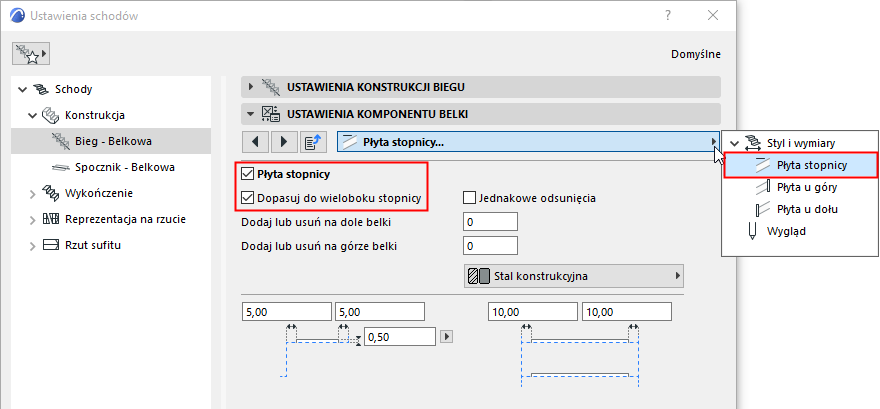880x409 pixels.
Task: Click the Wygląd pen icon
Action: coord(753,231)
